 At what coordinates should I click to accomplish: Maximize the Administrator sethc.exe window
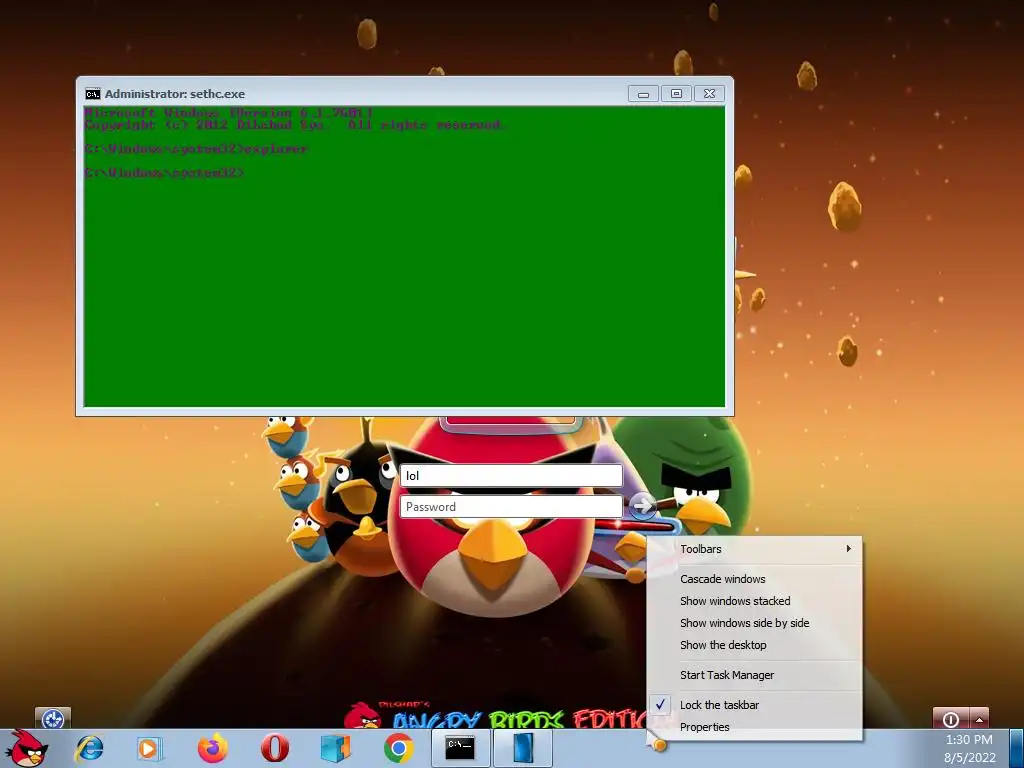click(x=676, y=94)
